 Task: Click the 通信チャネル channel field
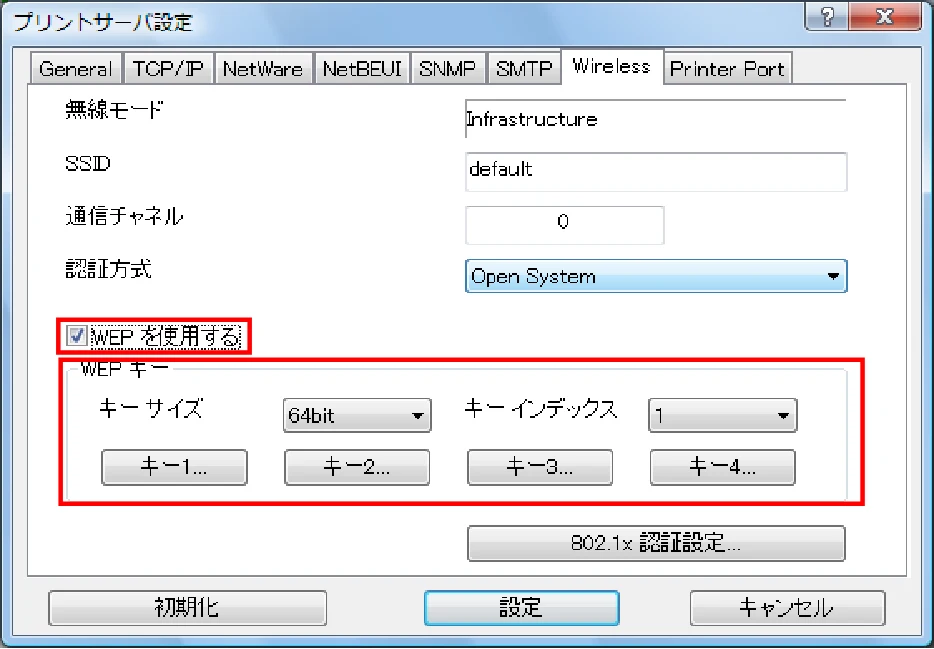[564, 224]
